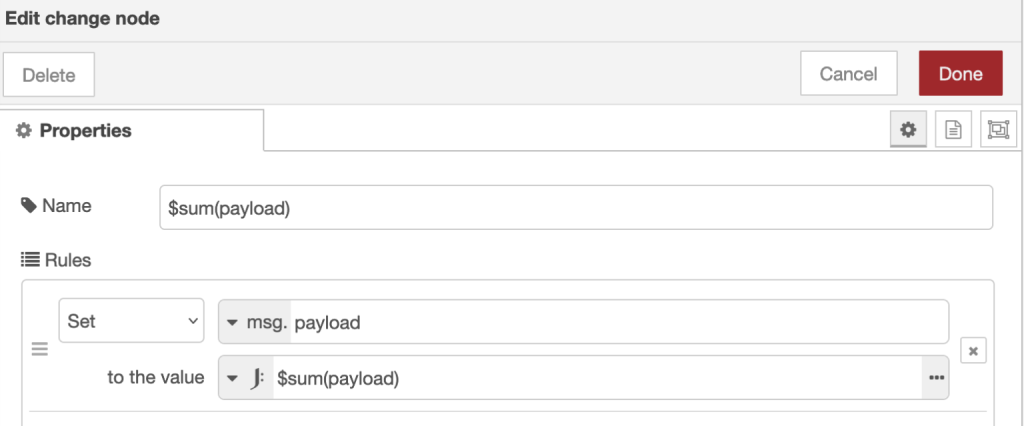Remove the rule with x button
The image size is (1024, 426).
coord(974,350)
